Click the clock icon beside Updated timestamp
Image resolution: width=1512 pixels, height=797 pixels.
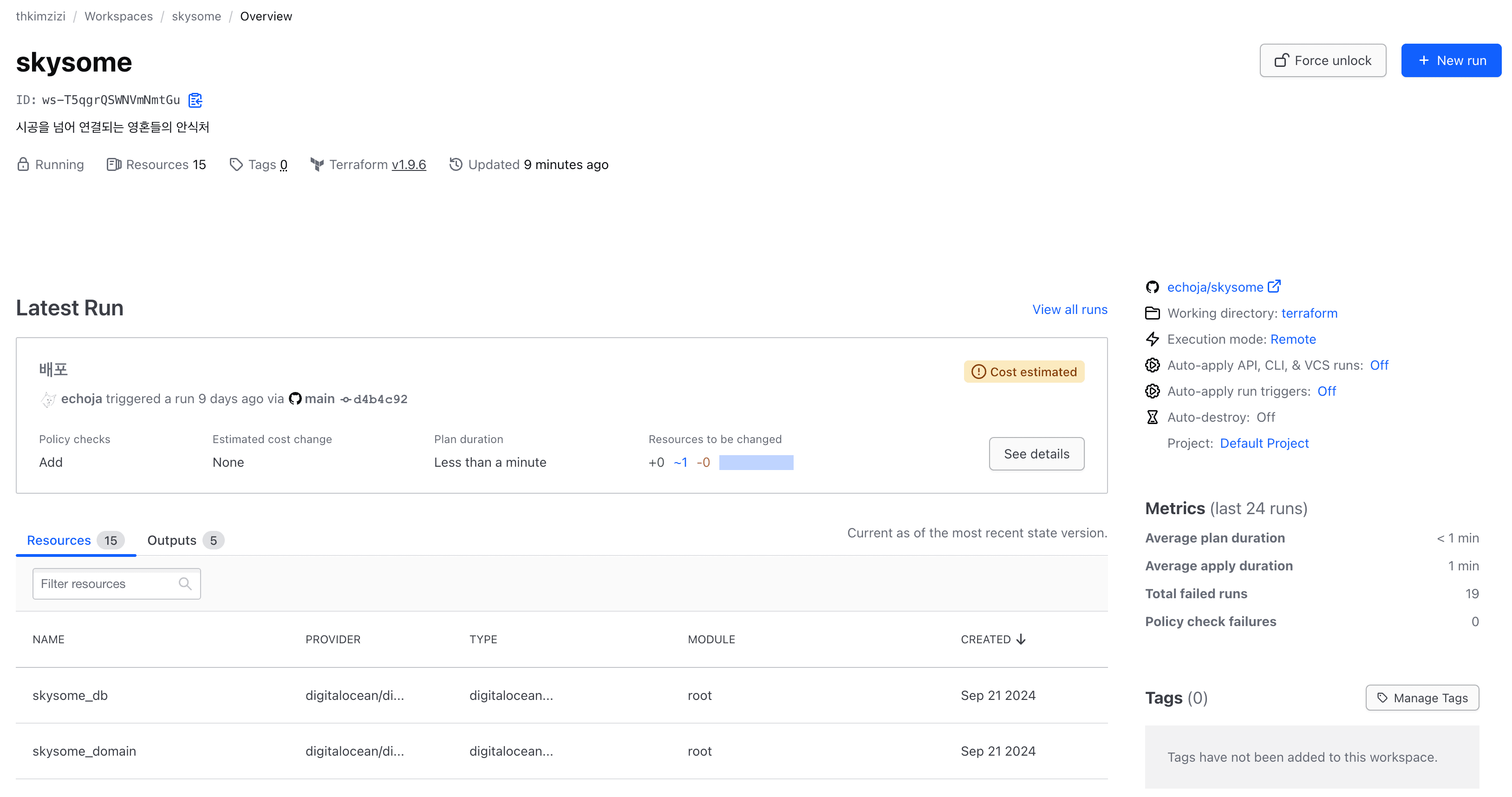tap(456, 164)
